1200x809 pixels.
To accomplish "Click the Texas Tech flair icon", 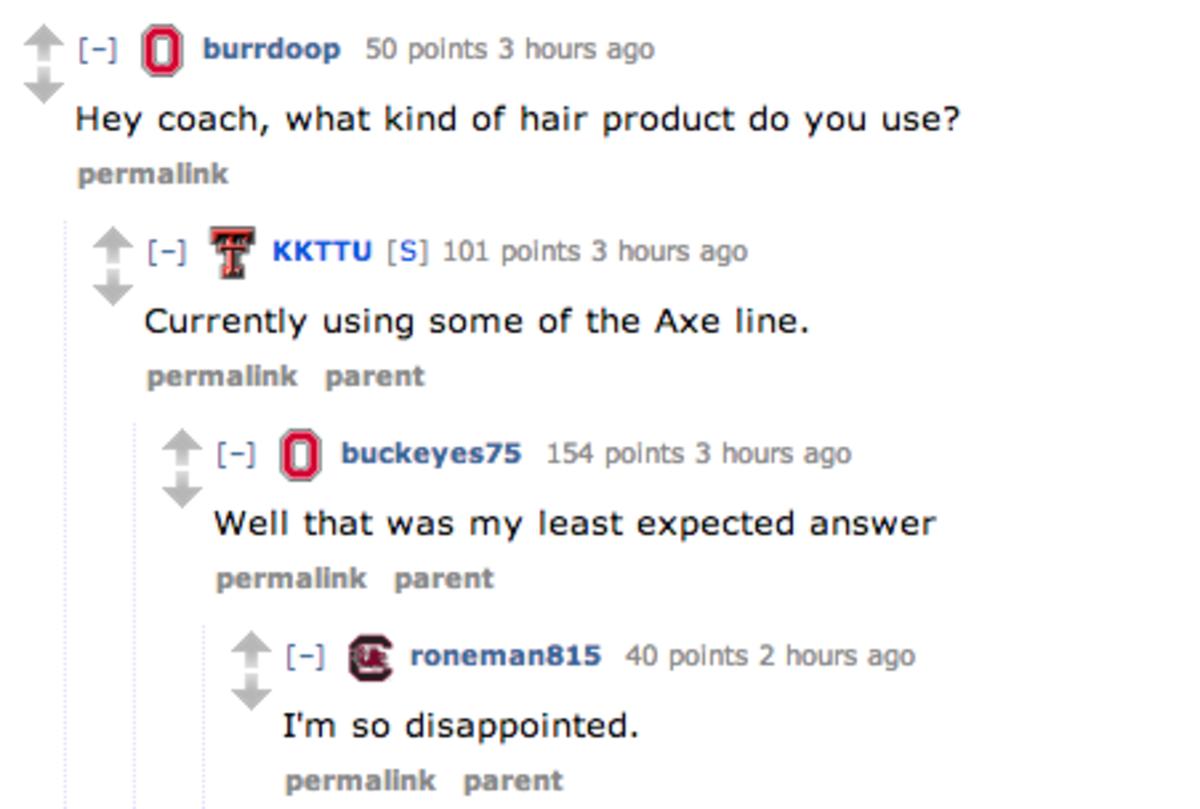I will click(231, 252).
